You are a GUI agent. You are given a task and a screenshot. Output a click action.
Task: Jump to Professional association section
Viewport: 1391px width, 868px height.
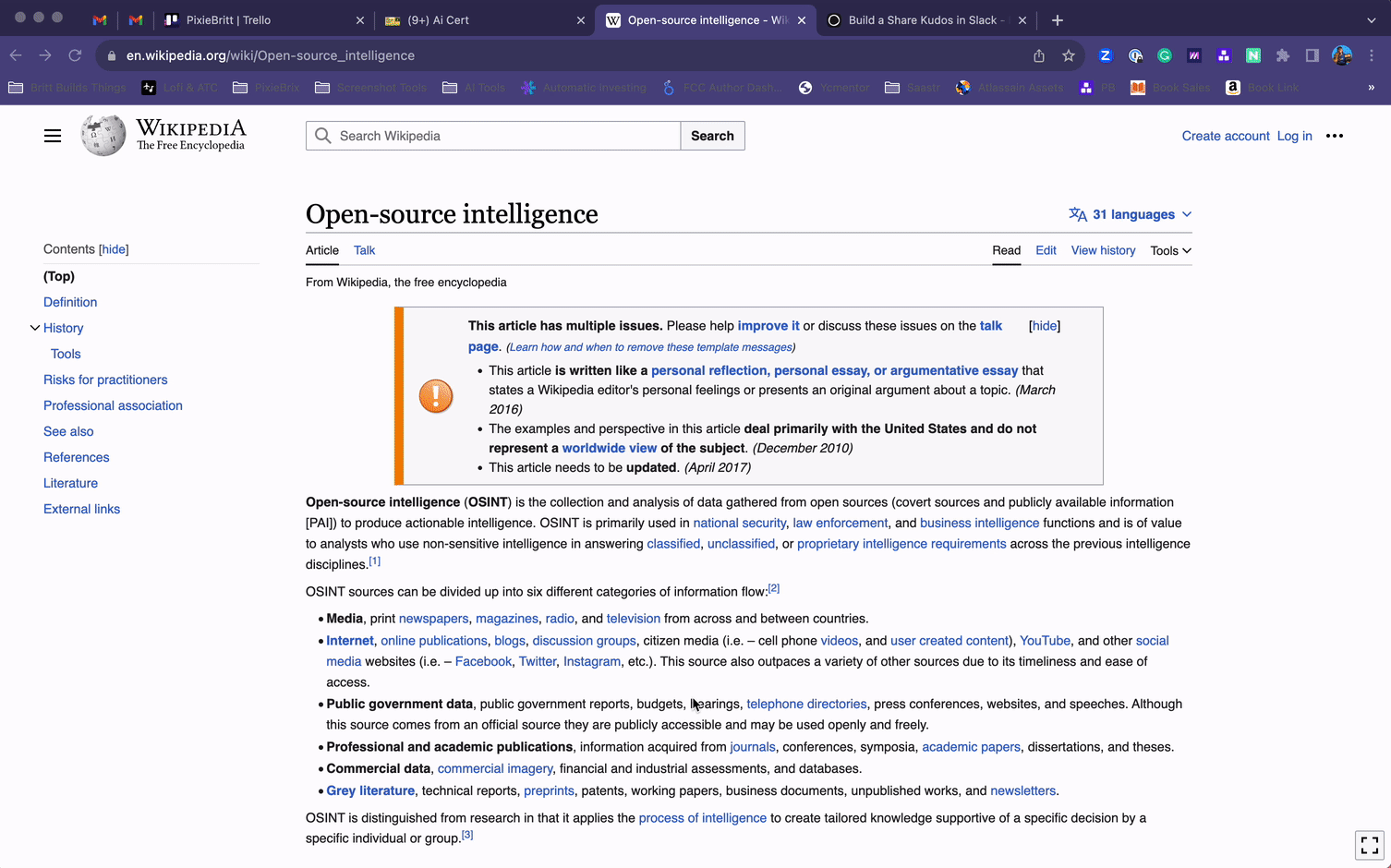click(x=113, y=405)
